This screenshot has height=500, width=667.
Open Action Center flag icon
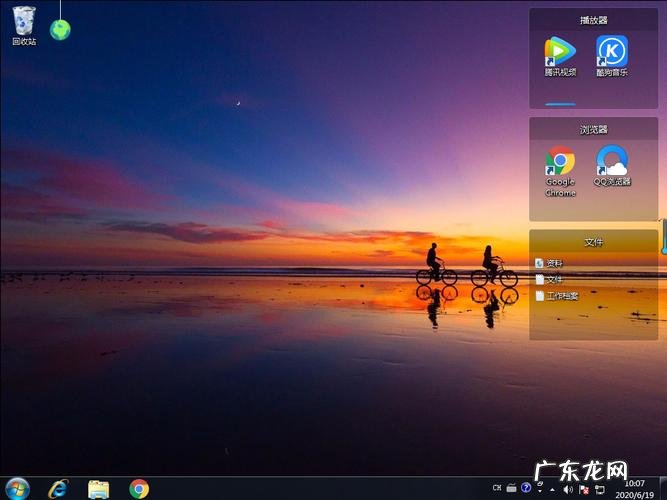coord(584,489)
